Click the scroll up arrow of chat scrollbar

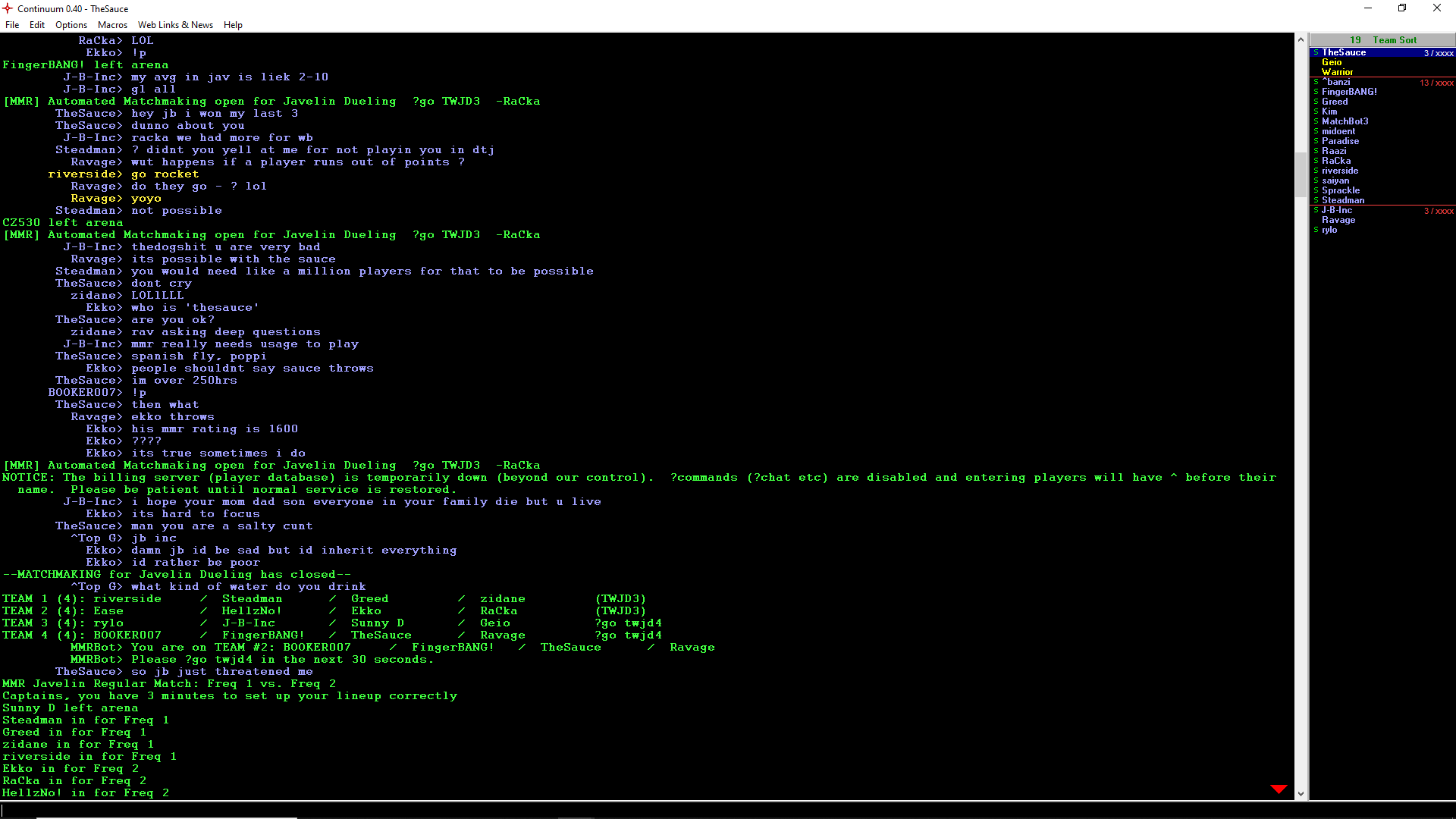coord(1301,40)
